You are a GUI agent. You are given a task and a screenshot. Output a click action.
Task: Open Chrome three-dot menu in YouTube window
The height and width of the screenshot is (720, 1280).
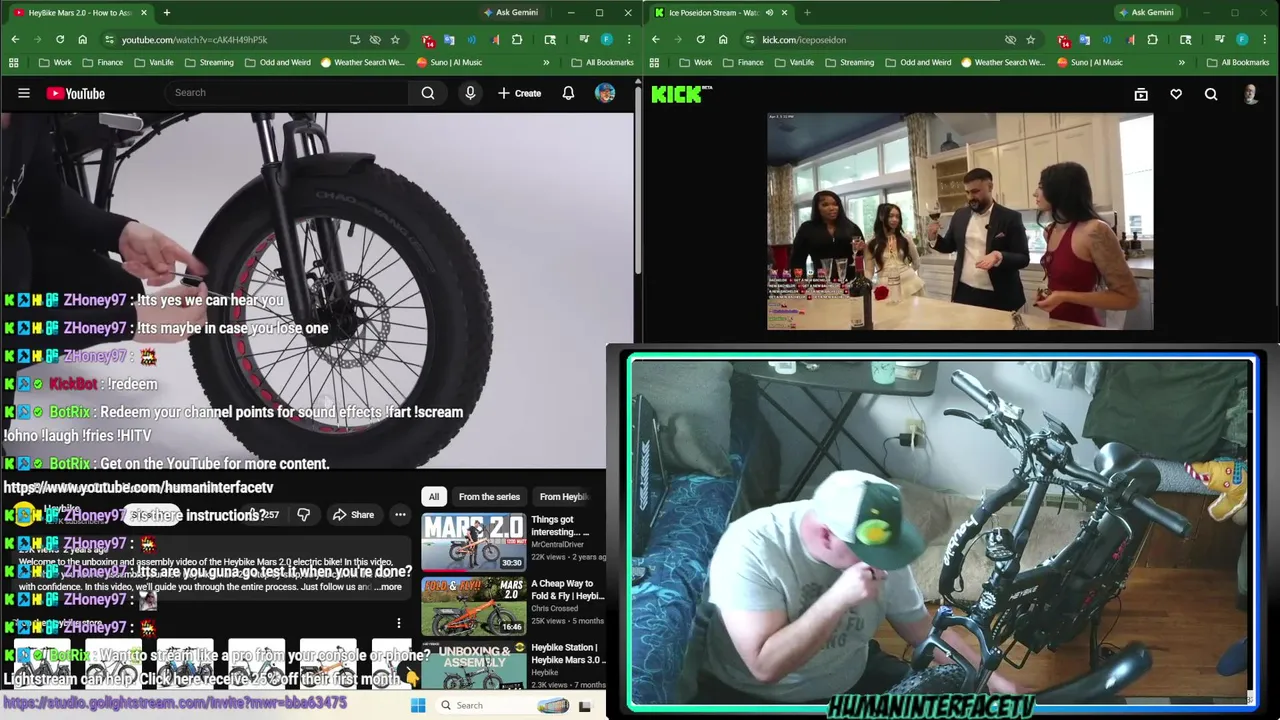628,39
